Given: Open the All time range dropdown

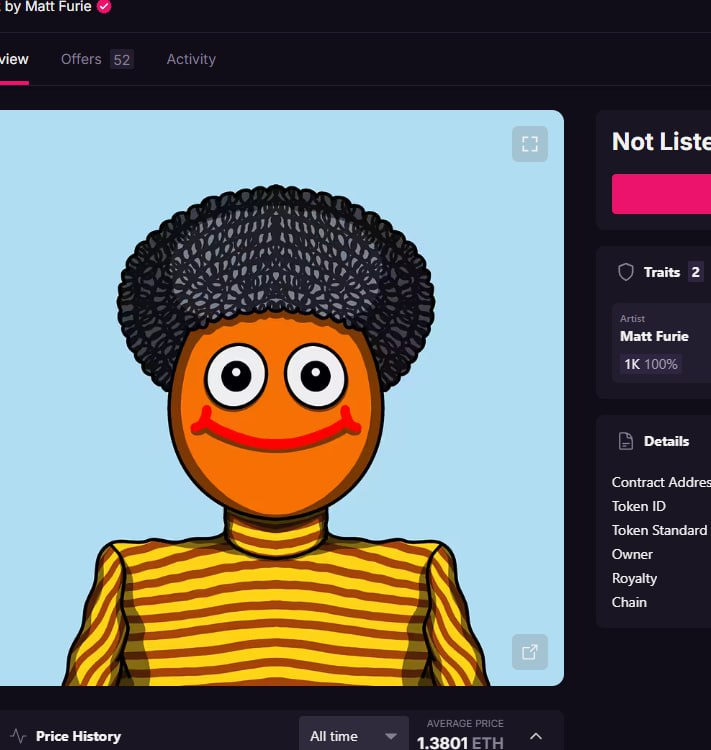Looking at the screenshot, I should tap(354, 736).
